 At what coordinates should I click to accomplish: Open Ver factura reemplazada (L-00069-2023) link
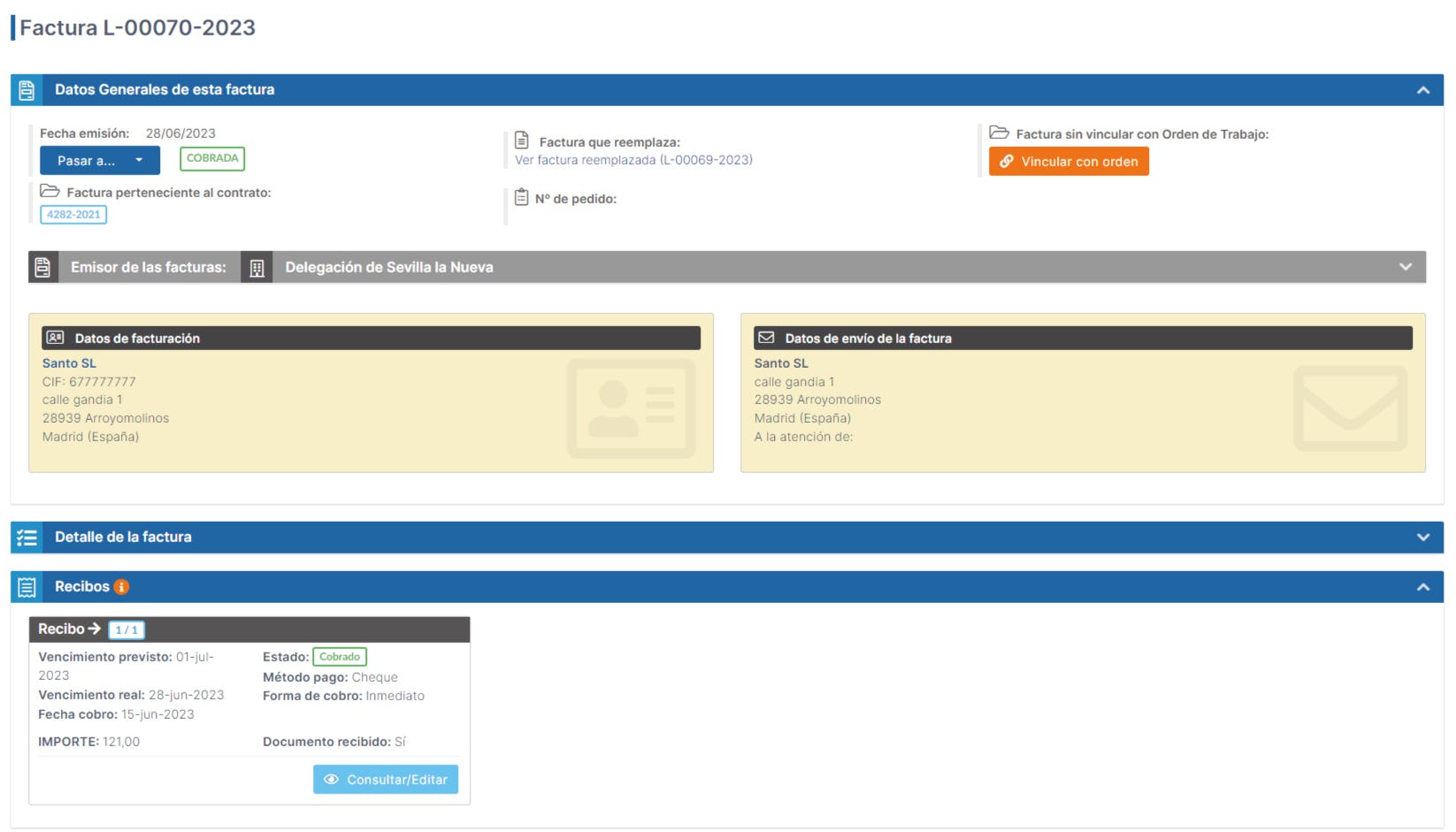[x=633, y=160]
